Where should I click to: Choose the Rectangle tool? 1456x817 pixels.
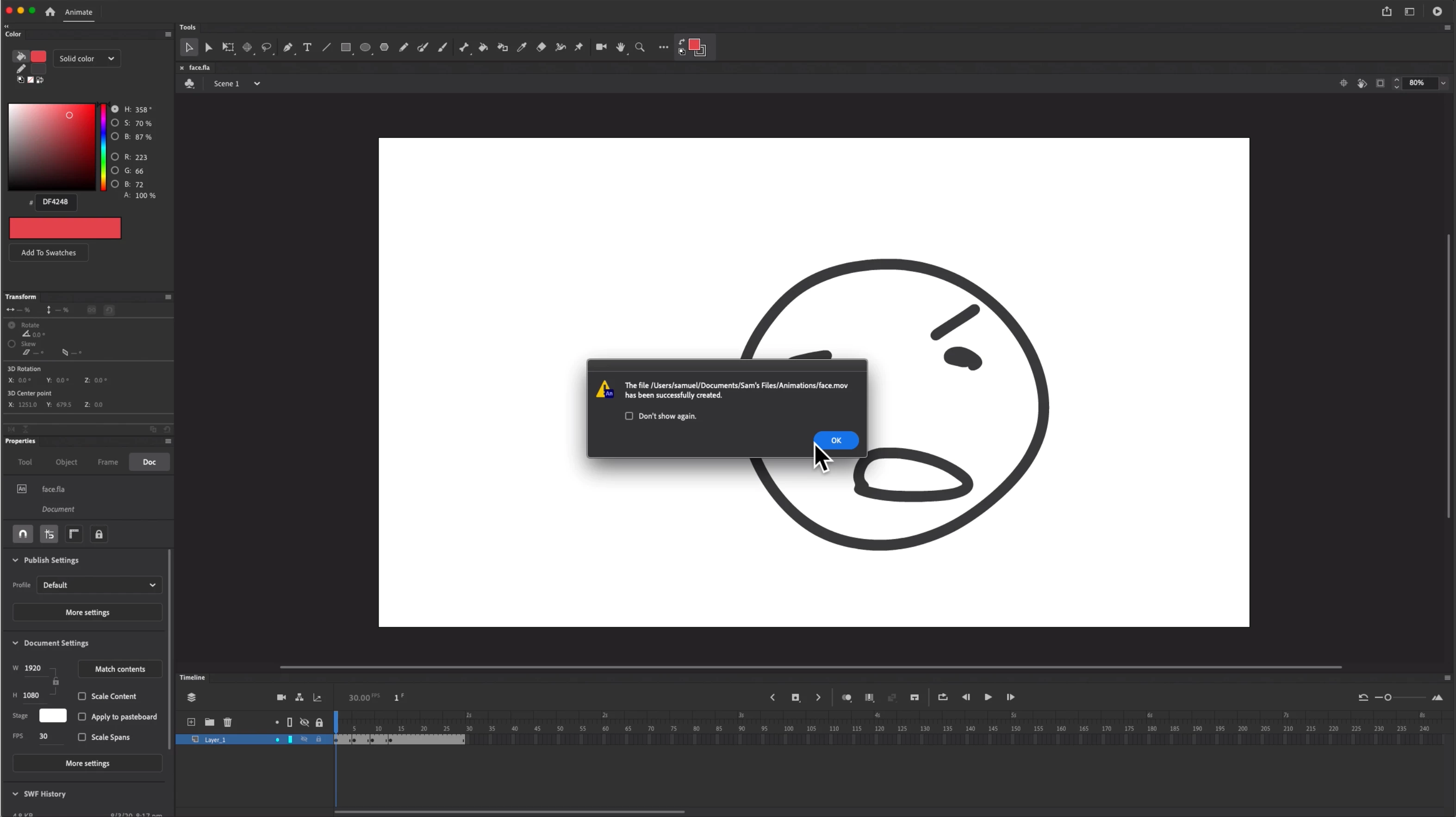345,48
